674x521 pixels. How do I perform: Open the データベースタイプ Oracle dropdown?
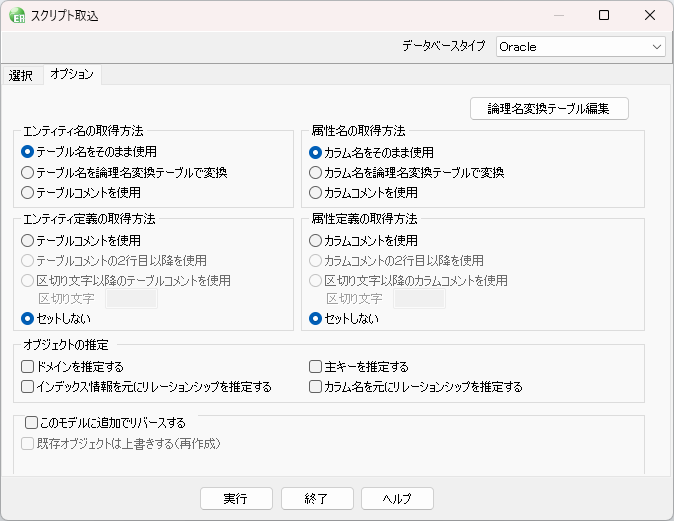581,46
